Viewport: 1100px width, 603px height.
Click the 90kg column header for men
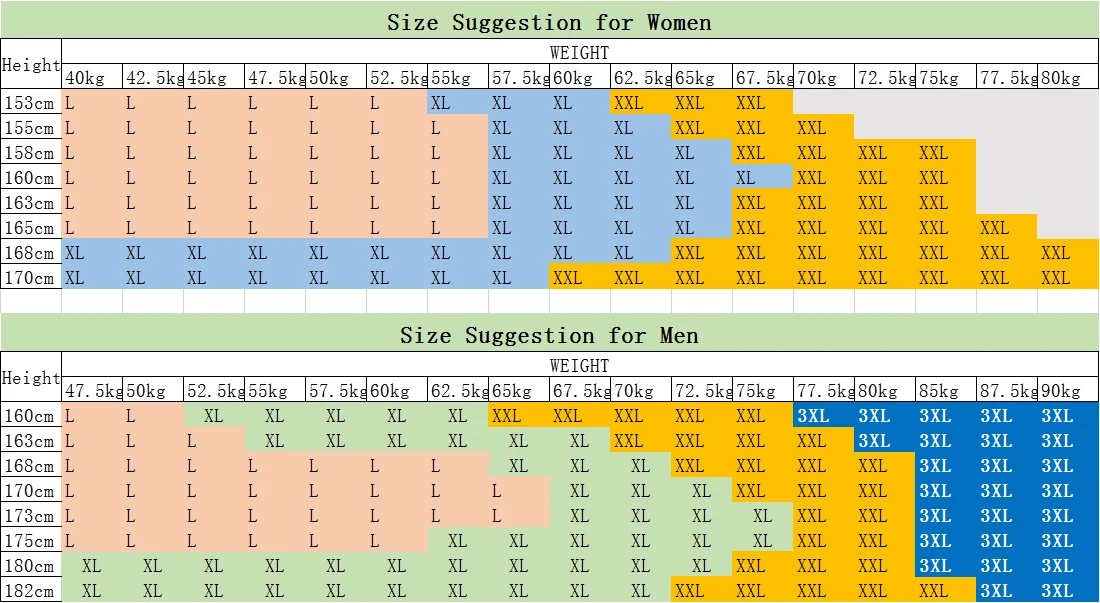click(x=1062, y=391)
